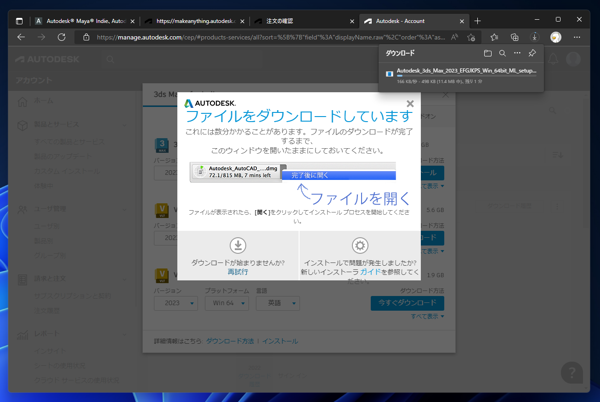
Task: Search downloads in the ダウンロード panel
Action: click(502, 53)
